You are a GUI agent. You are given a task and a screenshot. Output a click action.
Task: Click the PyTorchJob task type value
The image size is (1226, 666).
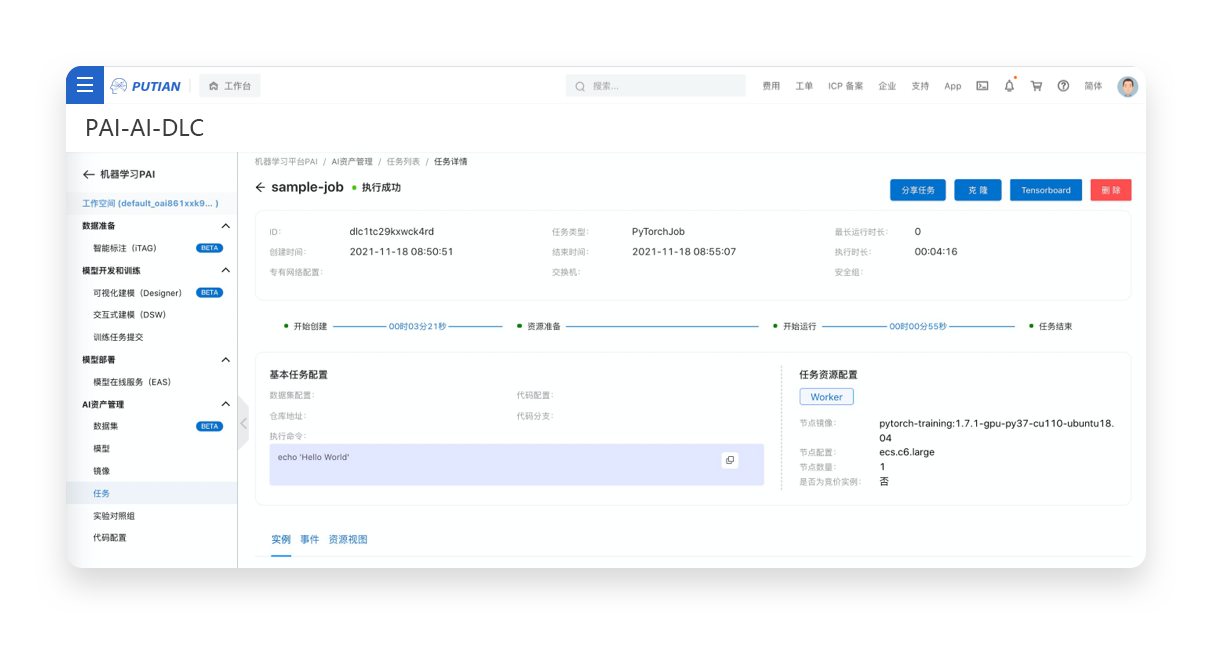click(659, 232)
